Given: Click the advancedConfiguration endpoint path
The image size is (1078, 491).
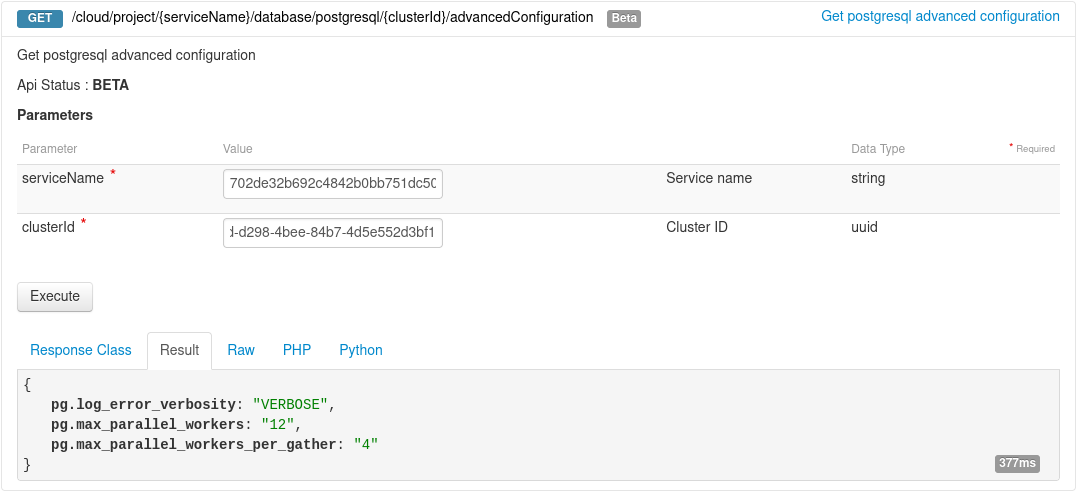Looking at the screenshot, I should coord(332,17).
